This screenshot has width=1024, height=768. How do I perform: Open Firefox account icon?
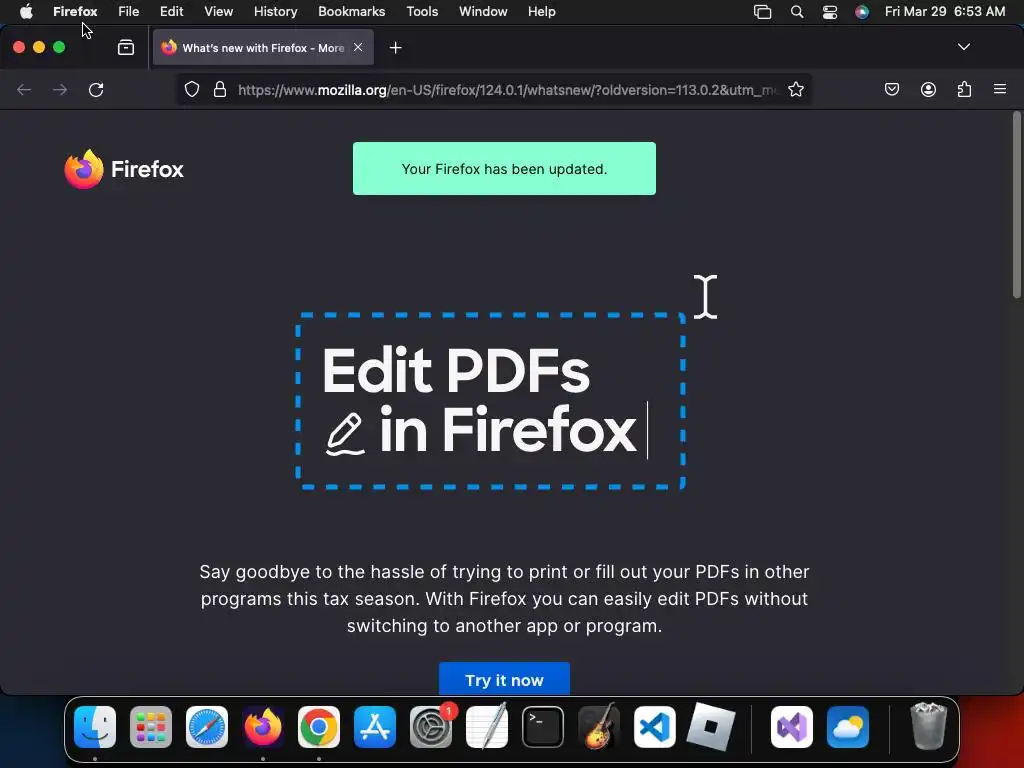928,89
